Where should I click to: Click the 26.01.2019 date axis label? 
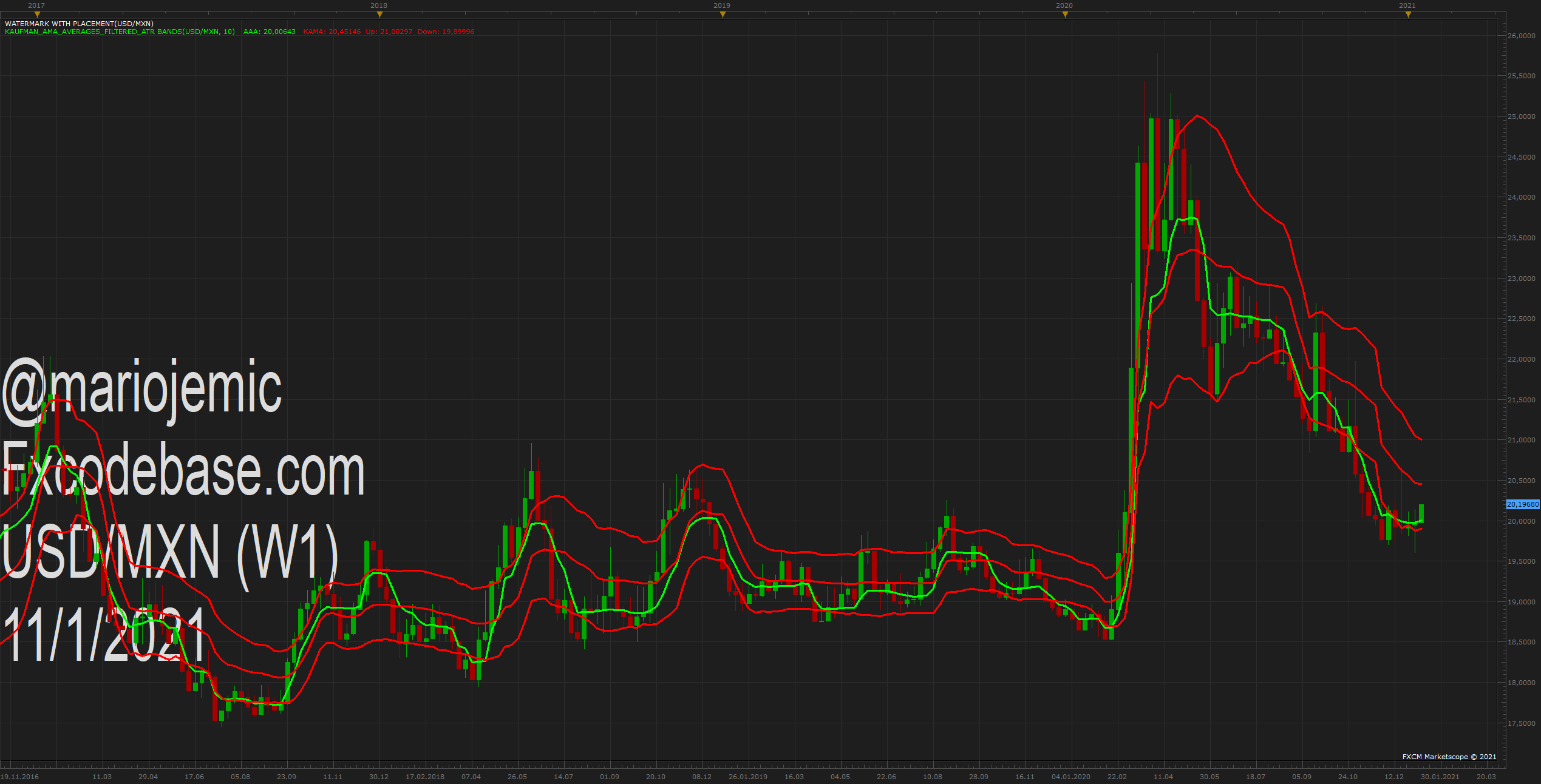pyautogui.click(x=748, y=777)
